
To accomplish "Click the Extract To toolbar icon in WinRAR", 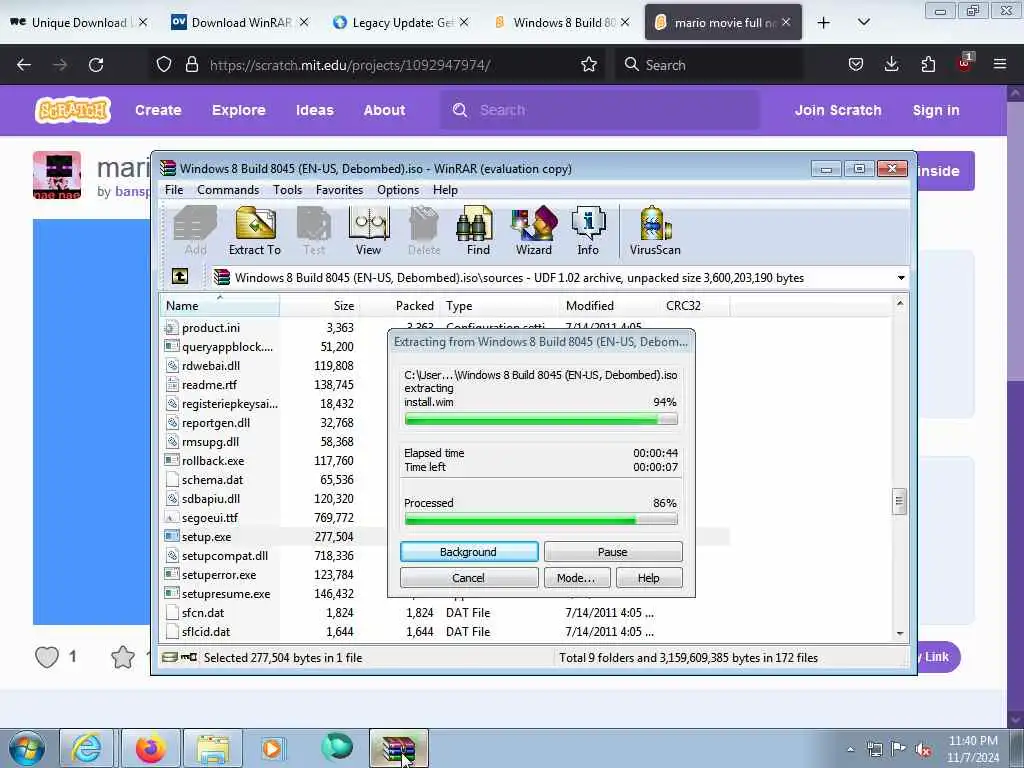I will click(255, 231).
